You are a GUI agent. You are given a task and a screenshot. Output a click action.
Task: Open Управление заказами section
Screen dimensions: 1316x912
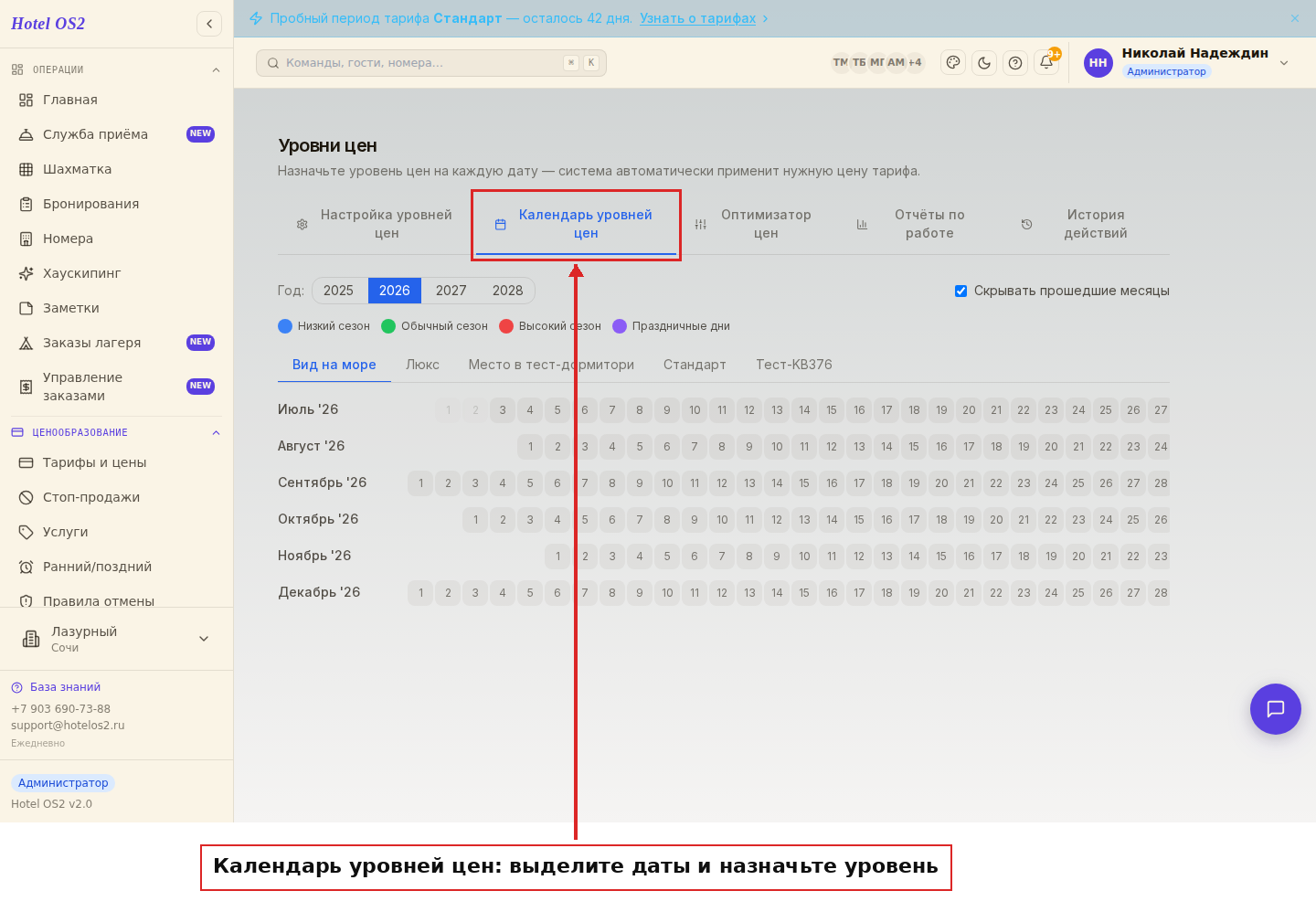[116, 387]
